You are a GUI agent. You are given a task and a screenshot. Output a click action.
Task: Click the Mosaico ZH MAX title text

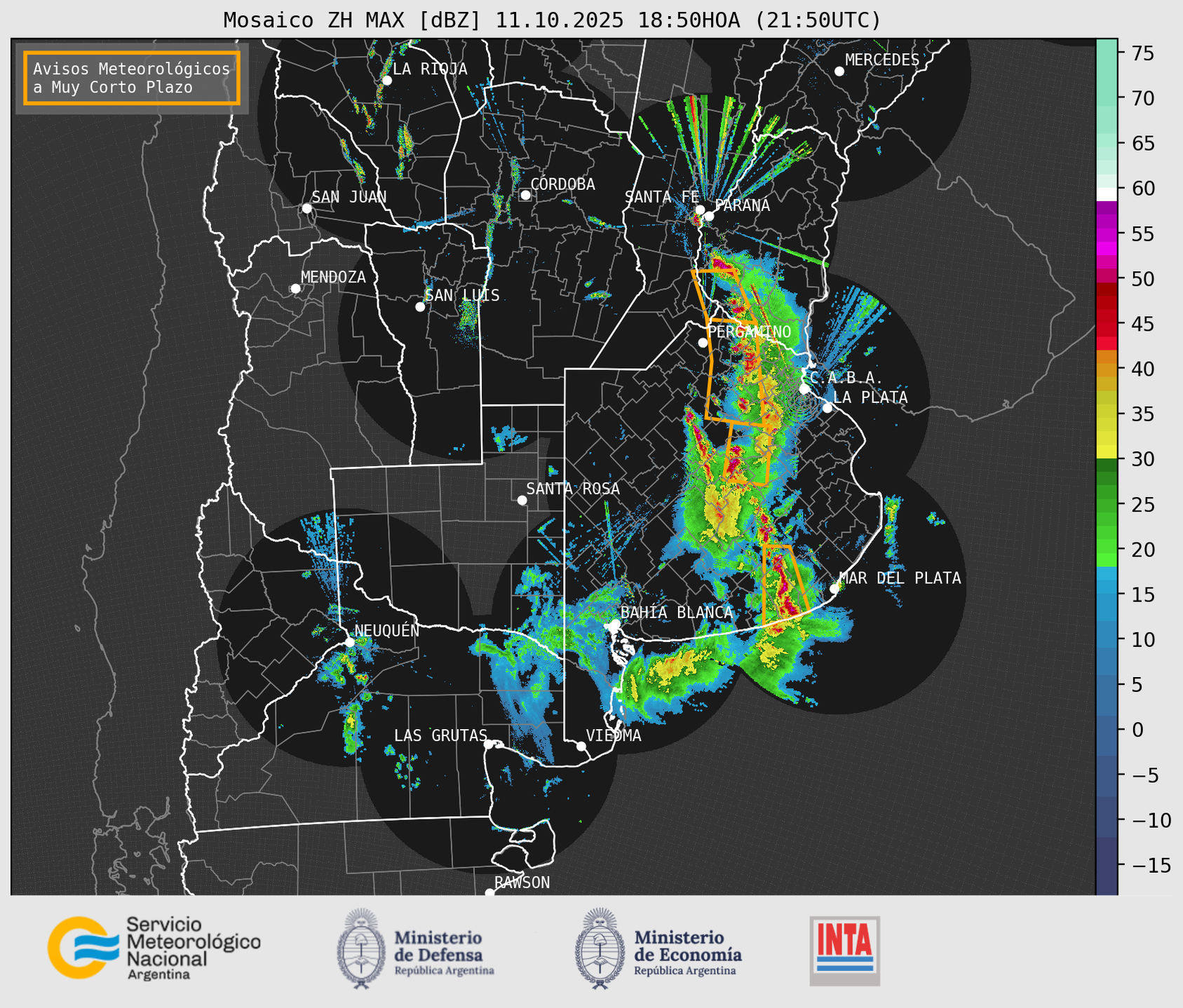click(x=551, y=20)
